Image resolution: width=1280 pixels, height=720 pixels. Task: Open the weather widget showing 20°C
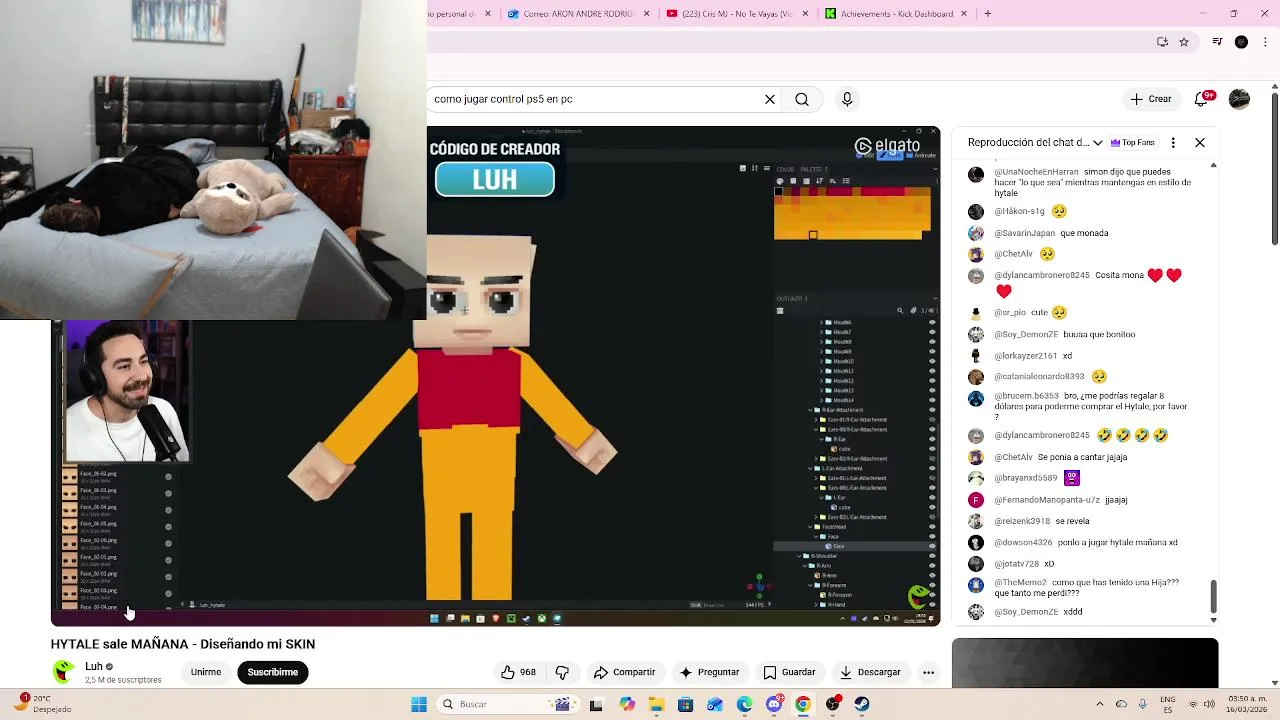pos(42,704)
